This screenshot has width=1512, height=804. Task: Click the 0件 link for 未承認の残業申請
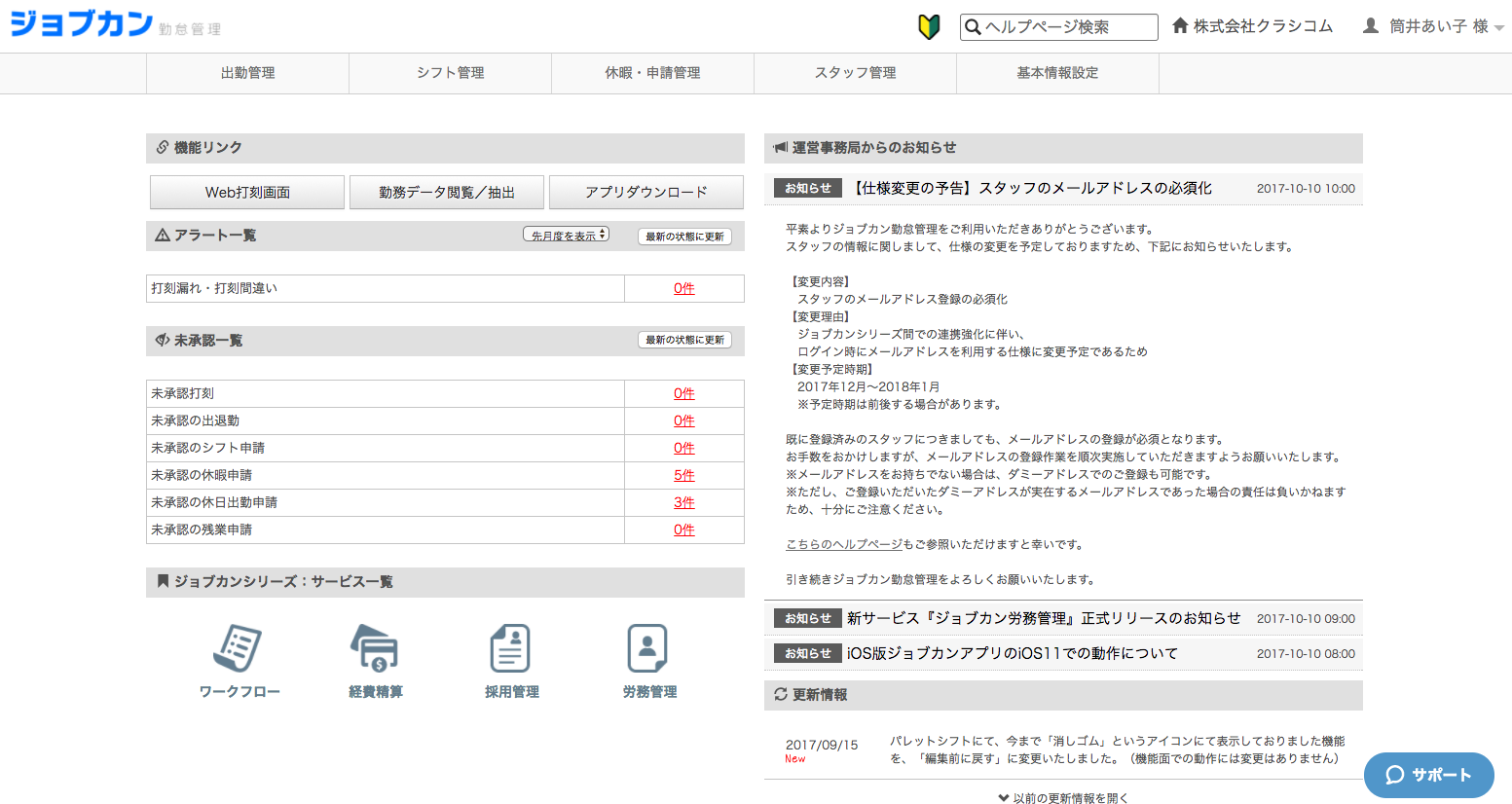684,530
